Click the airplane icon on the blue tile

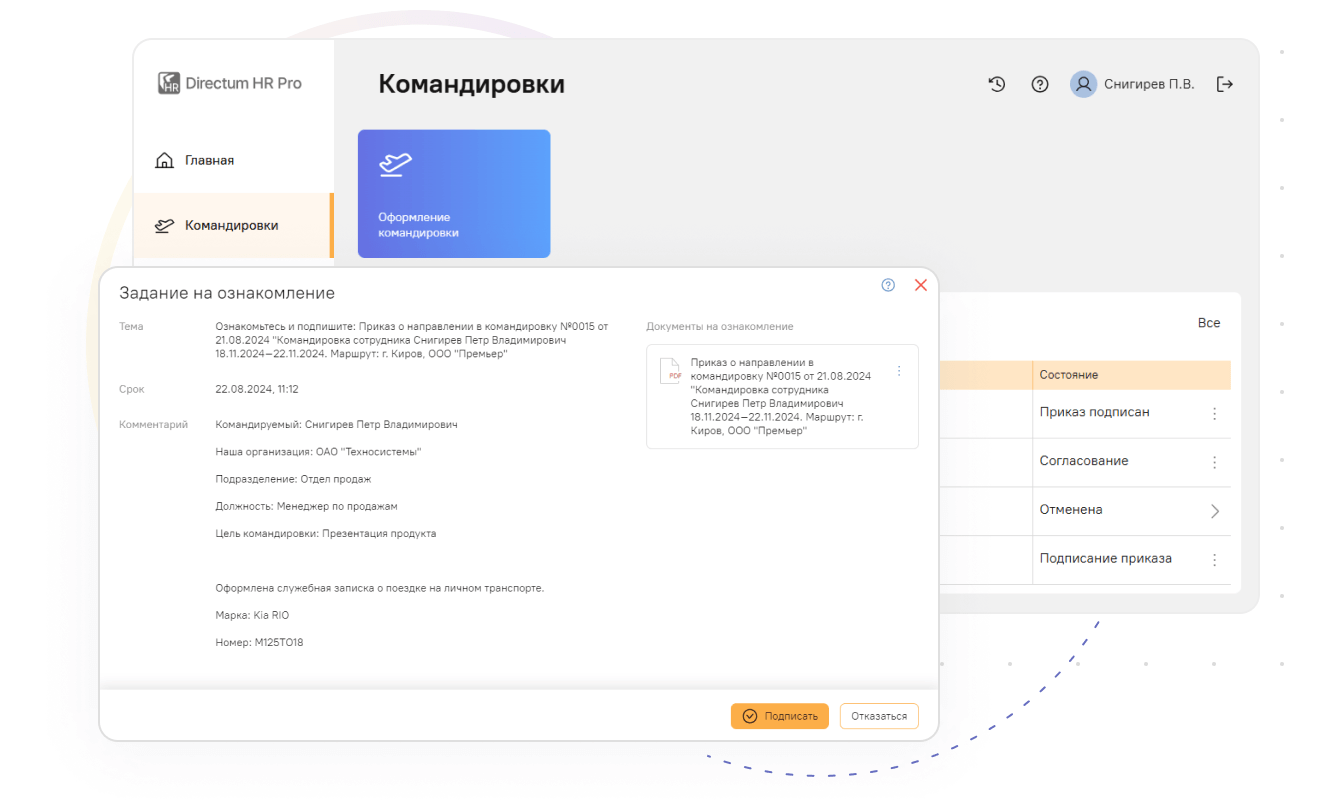tap(395, 165)
